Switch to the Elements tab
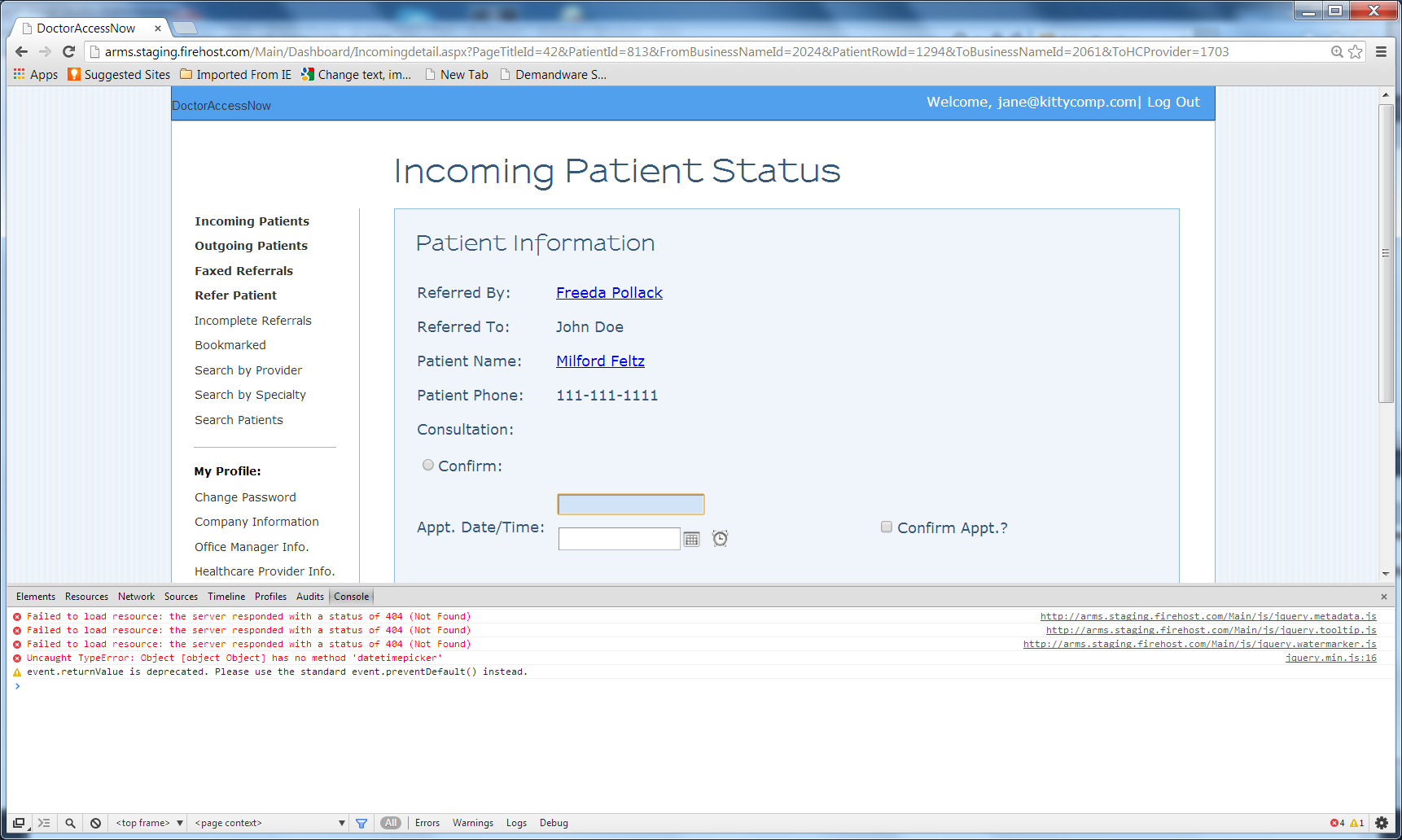The height and width of the screenshot is (840, 1402). tap(36, 597)
